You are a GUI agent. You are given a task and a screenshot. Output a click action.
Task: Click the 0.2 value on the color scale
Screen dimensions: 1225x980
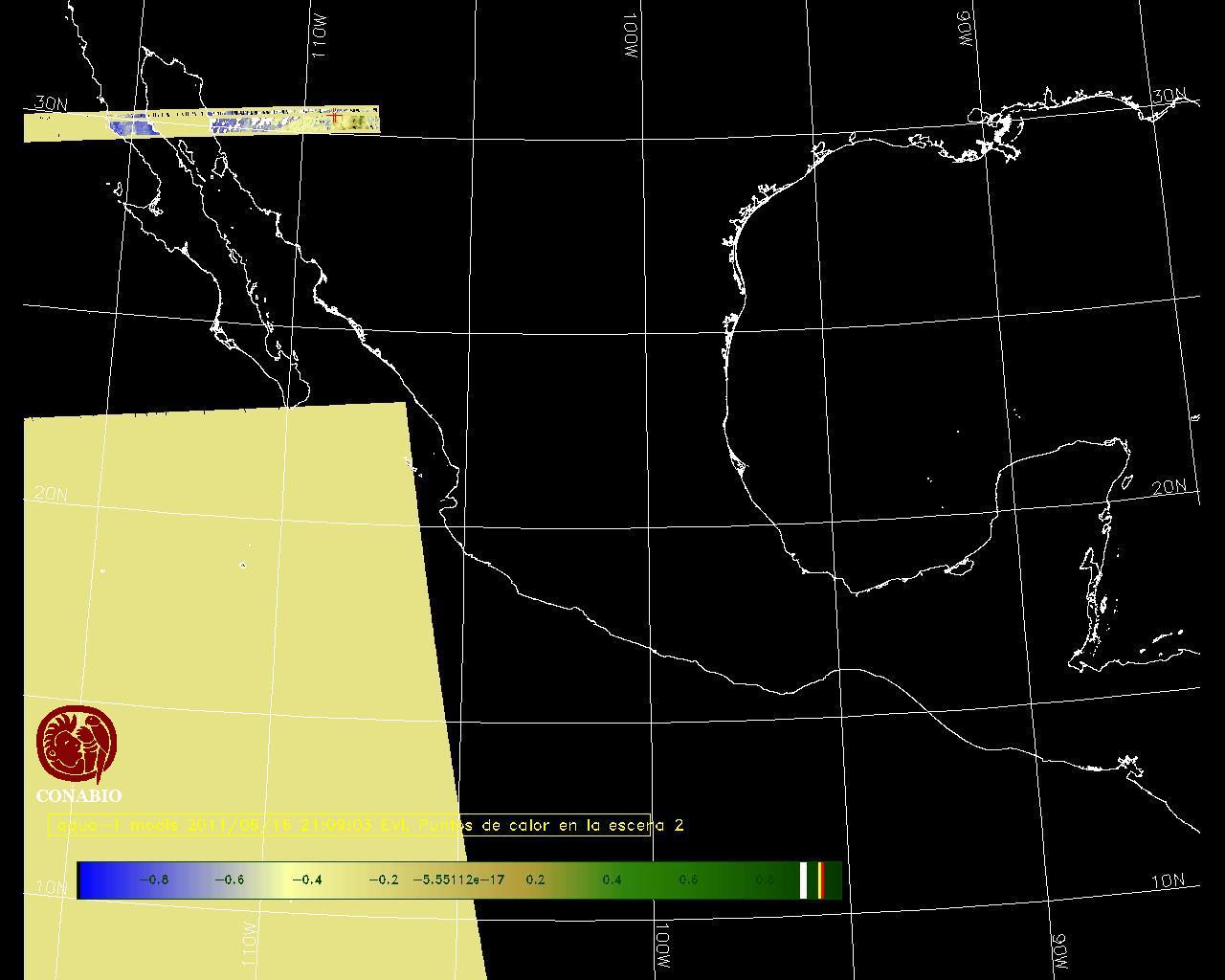coord(535,880)
